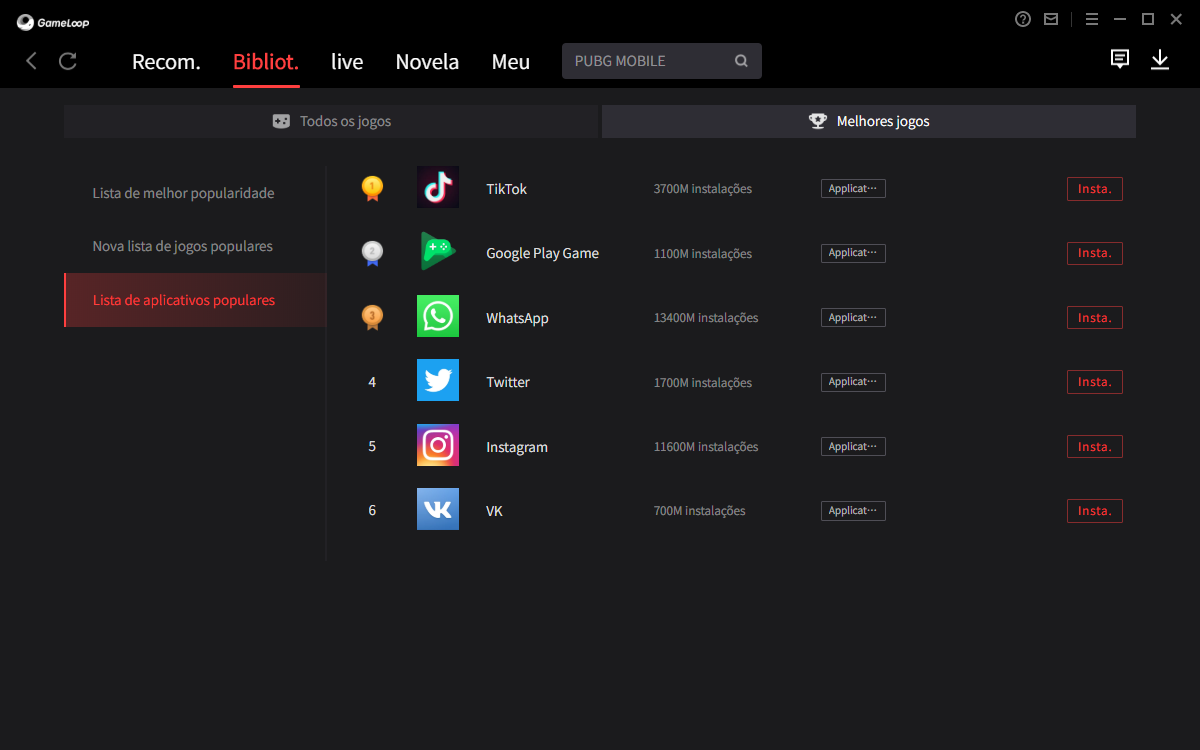Open the downloads arrow icon
1200x750 pixels.
click(1160, 60)
